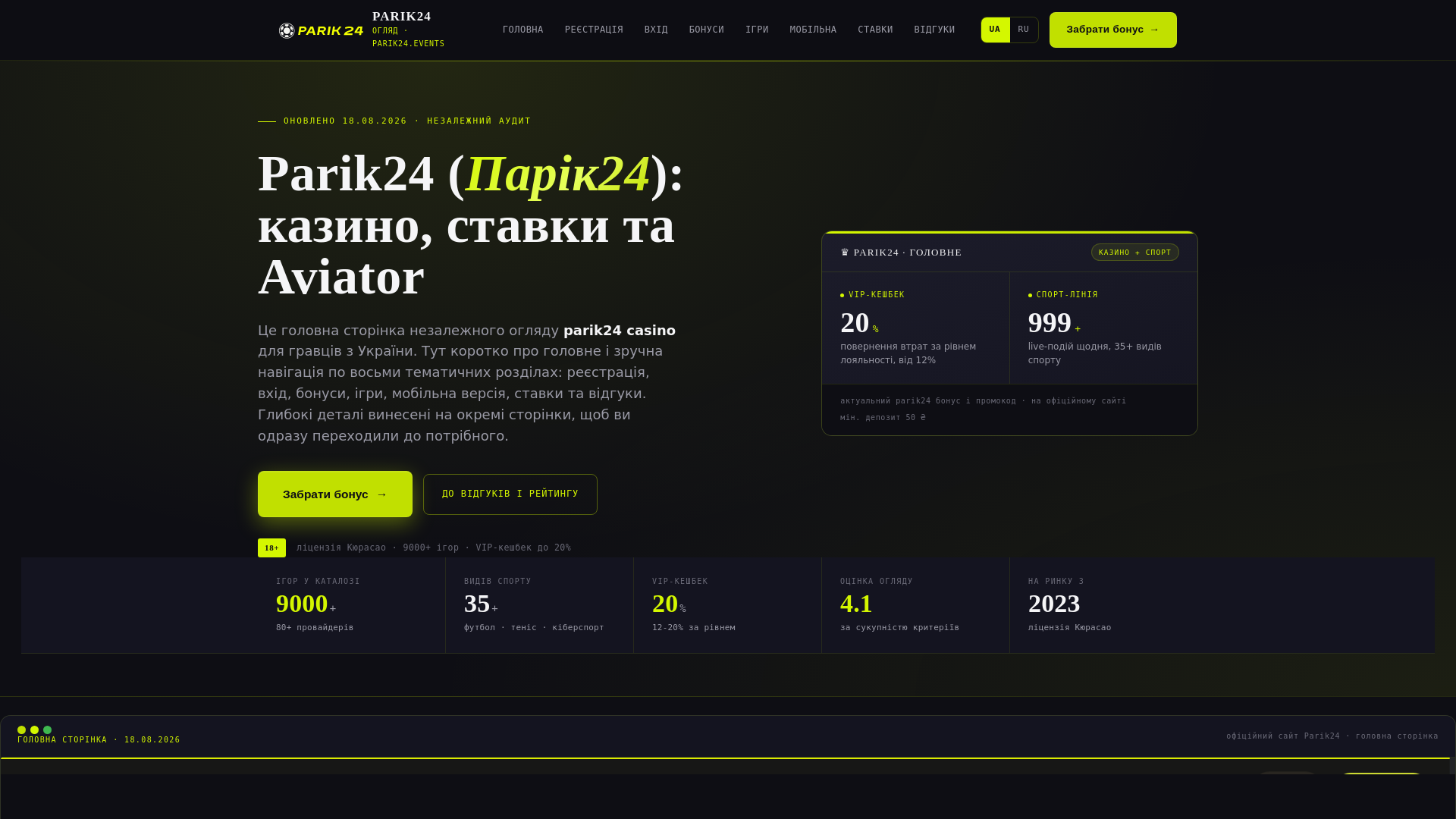This screenshot has height=819, width=1456.
Task: Click ОГЛЯД · PARIK24.EVENTS subtitle in header
Action: [x=408, y=37]
